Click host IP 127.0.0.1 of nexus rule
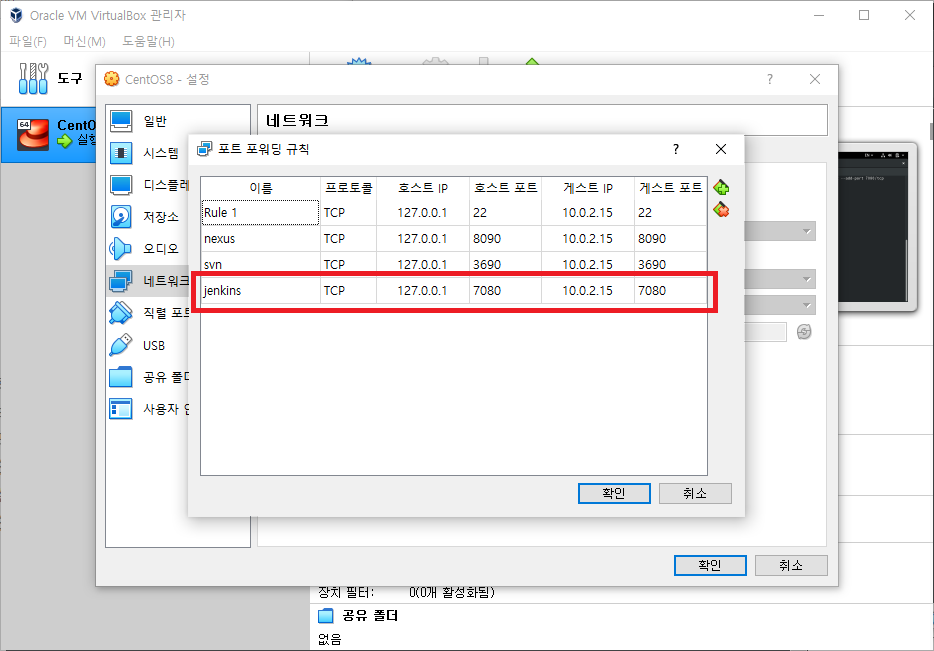Viewport: 934px width, 651px height. (423, 239)
